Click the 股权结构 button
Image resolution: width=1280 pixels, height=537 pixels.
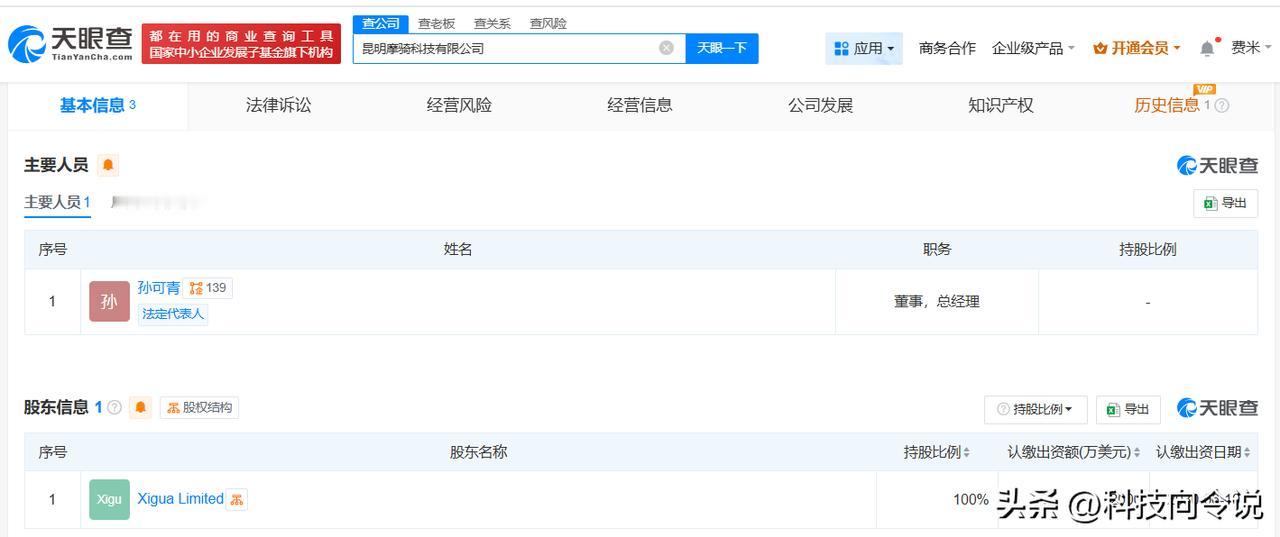coord(199,407)
